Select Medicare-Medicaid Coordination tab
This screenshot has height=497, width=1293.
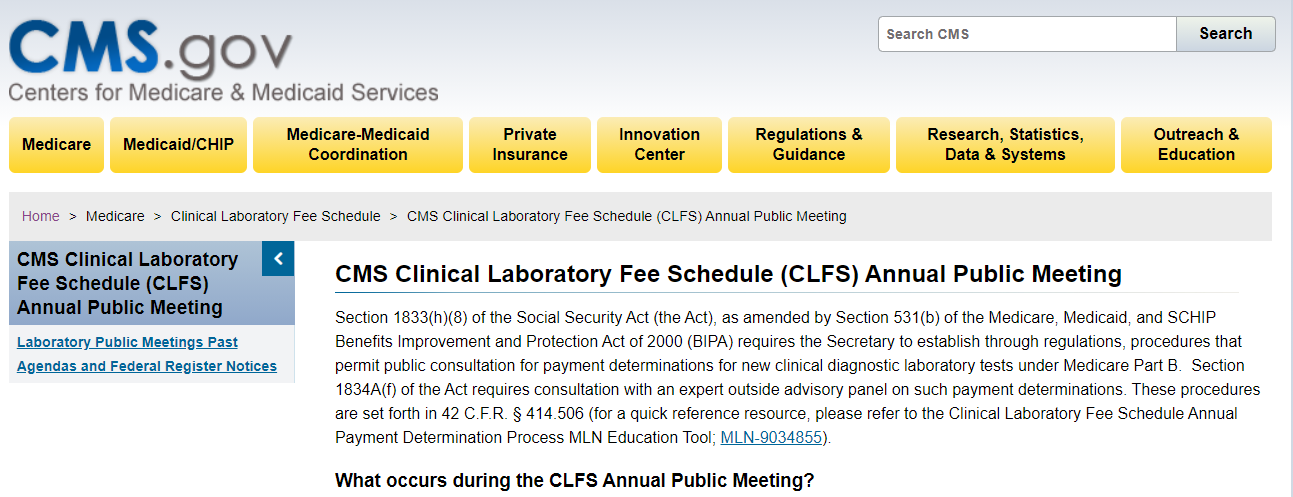(x=358, y=145)
